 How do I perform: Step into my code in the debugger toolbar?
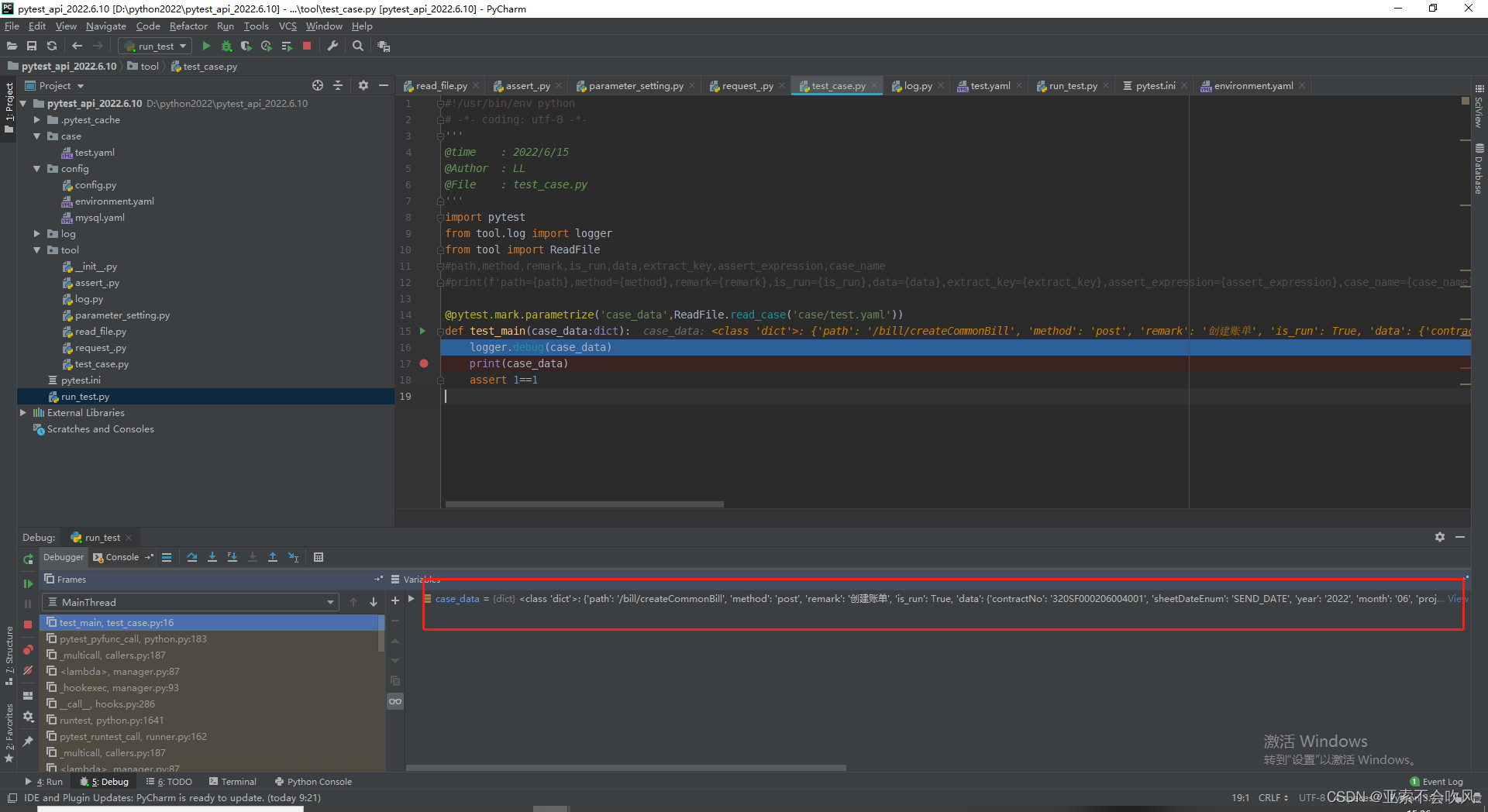[x=232, y=557]
